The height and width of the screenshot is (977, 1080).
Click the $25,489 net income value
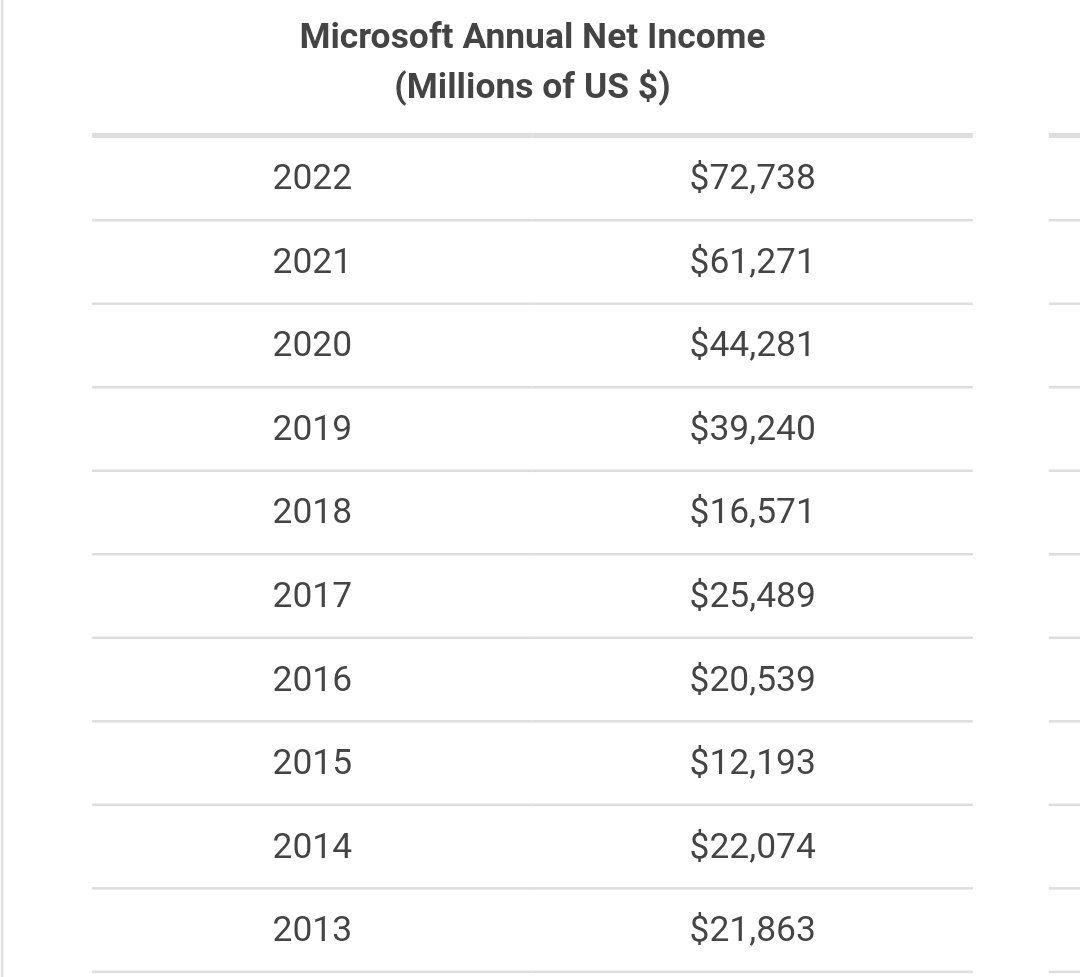(x=752, y=595)
